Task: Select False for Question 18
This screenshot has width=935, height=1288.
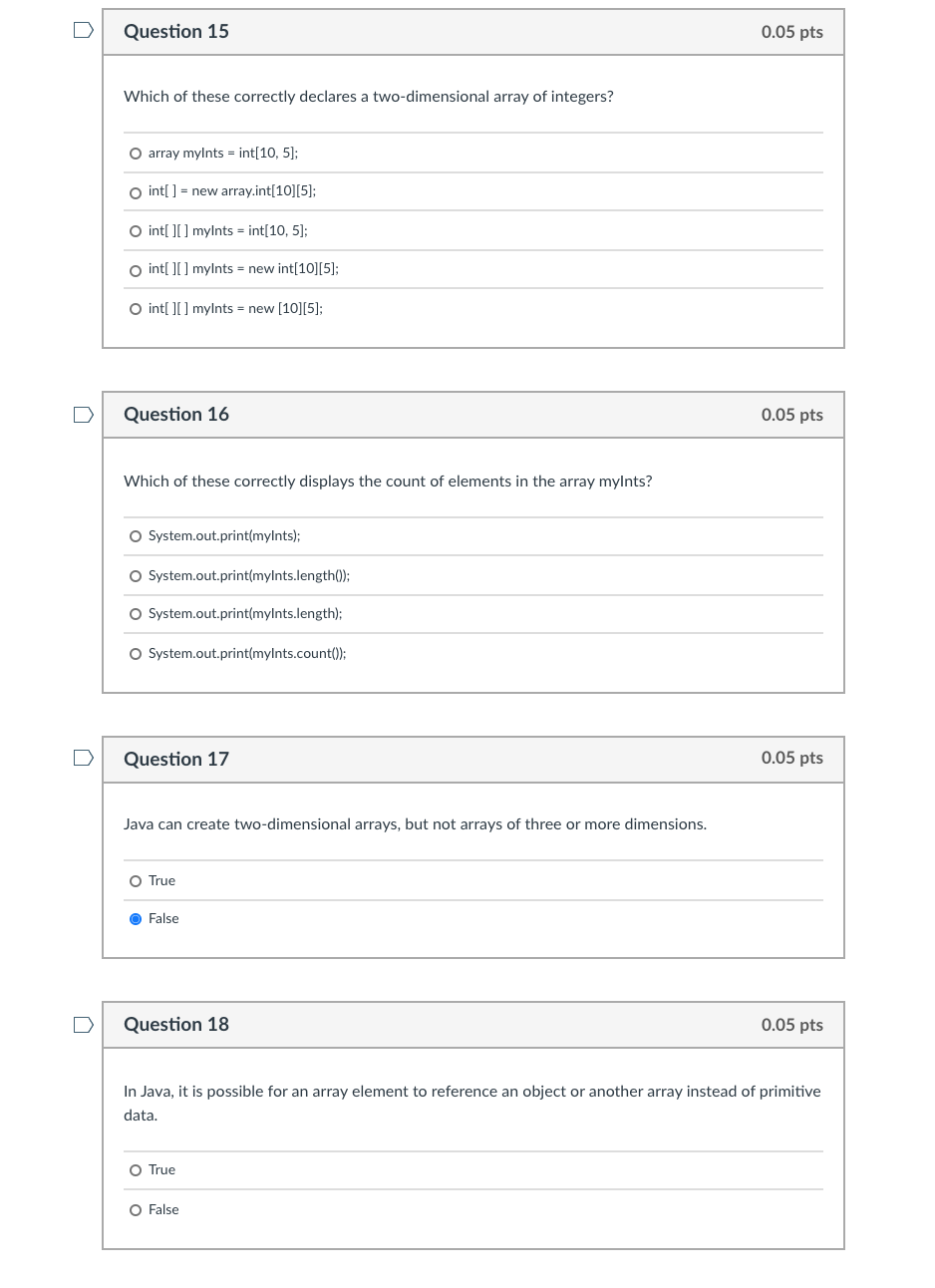Action: (136, 1210)
